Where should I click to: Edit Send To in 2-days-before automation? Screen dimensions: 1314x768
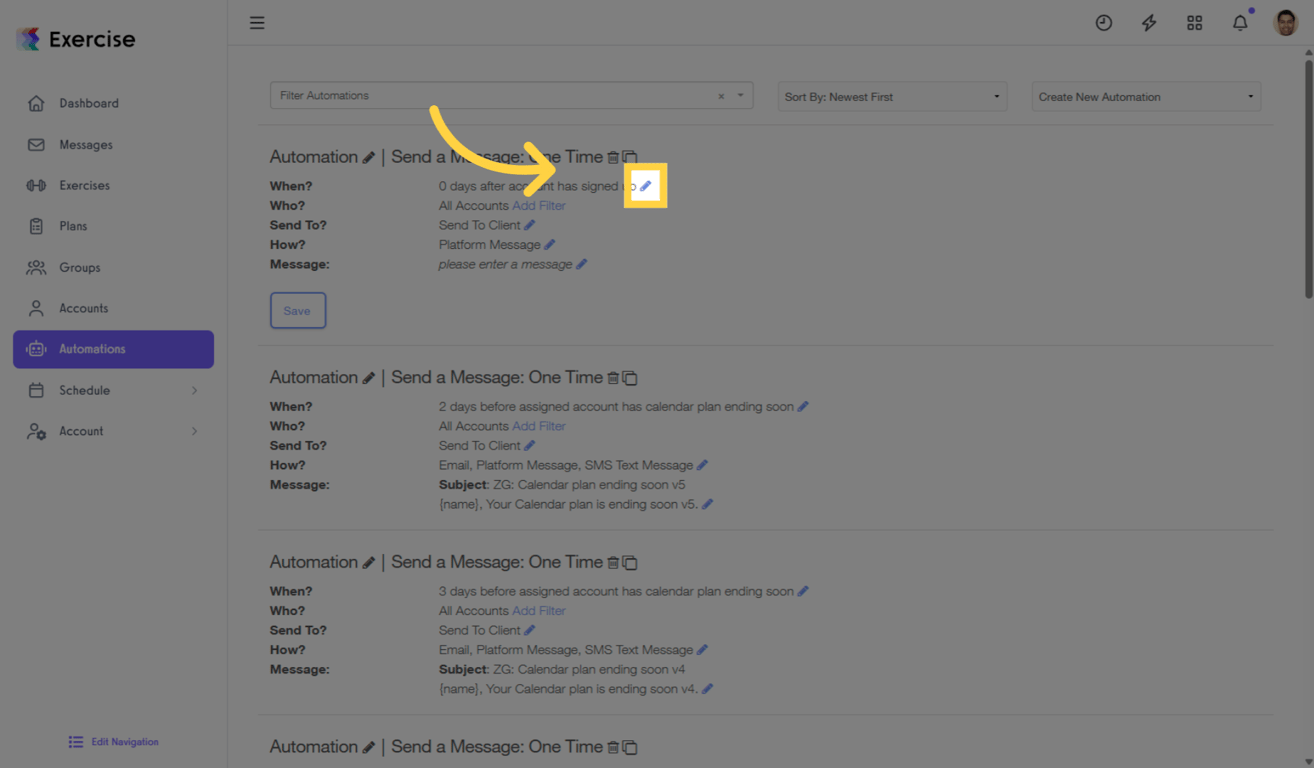530,446
